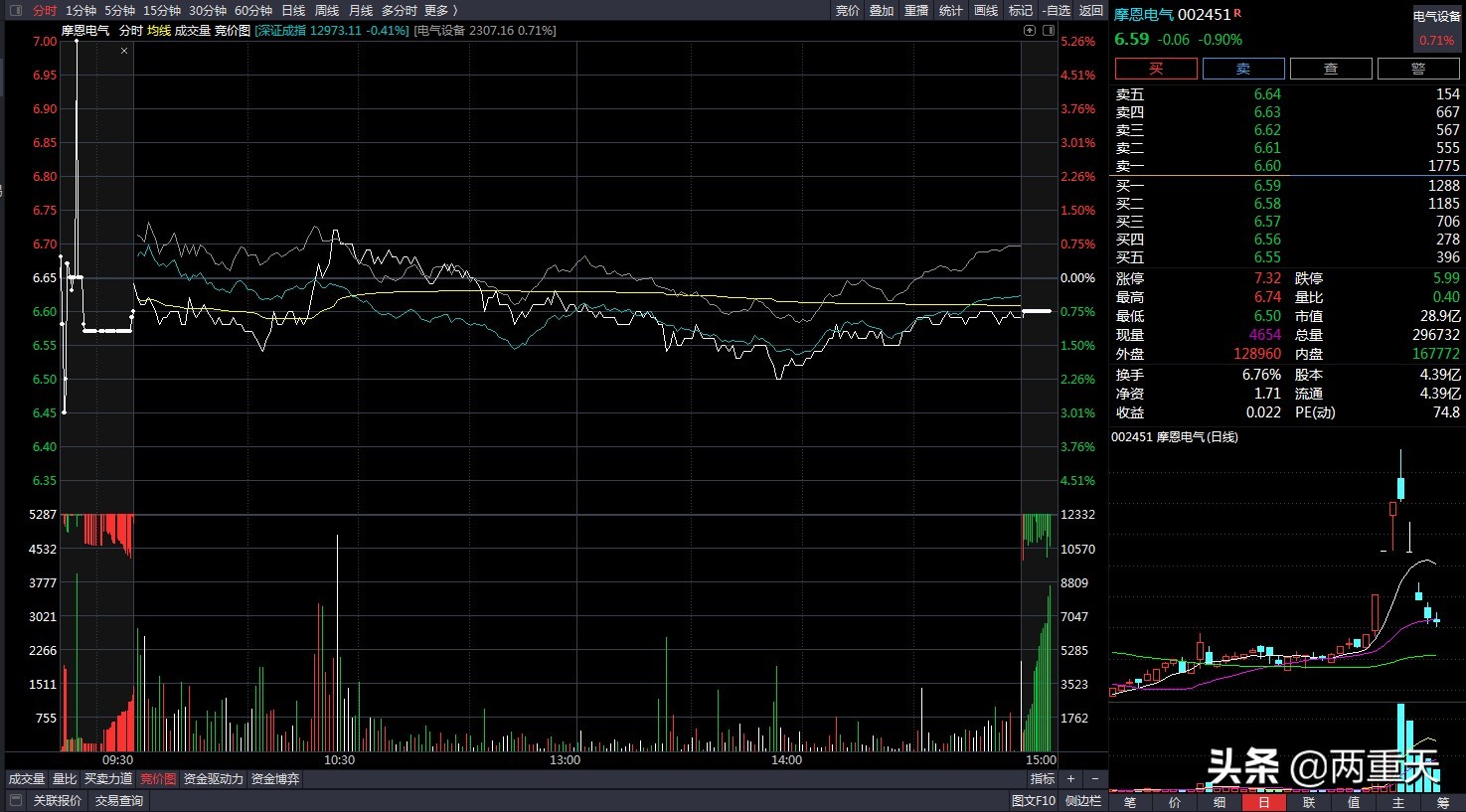This screenshot has width=1466, height=812.
Task: Select the 资金驱动力 indicator tab
Action: (214, 779)
